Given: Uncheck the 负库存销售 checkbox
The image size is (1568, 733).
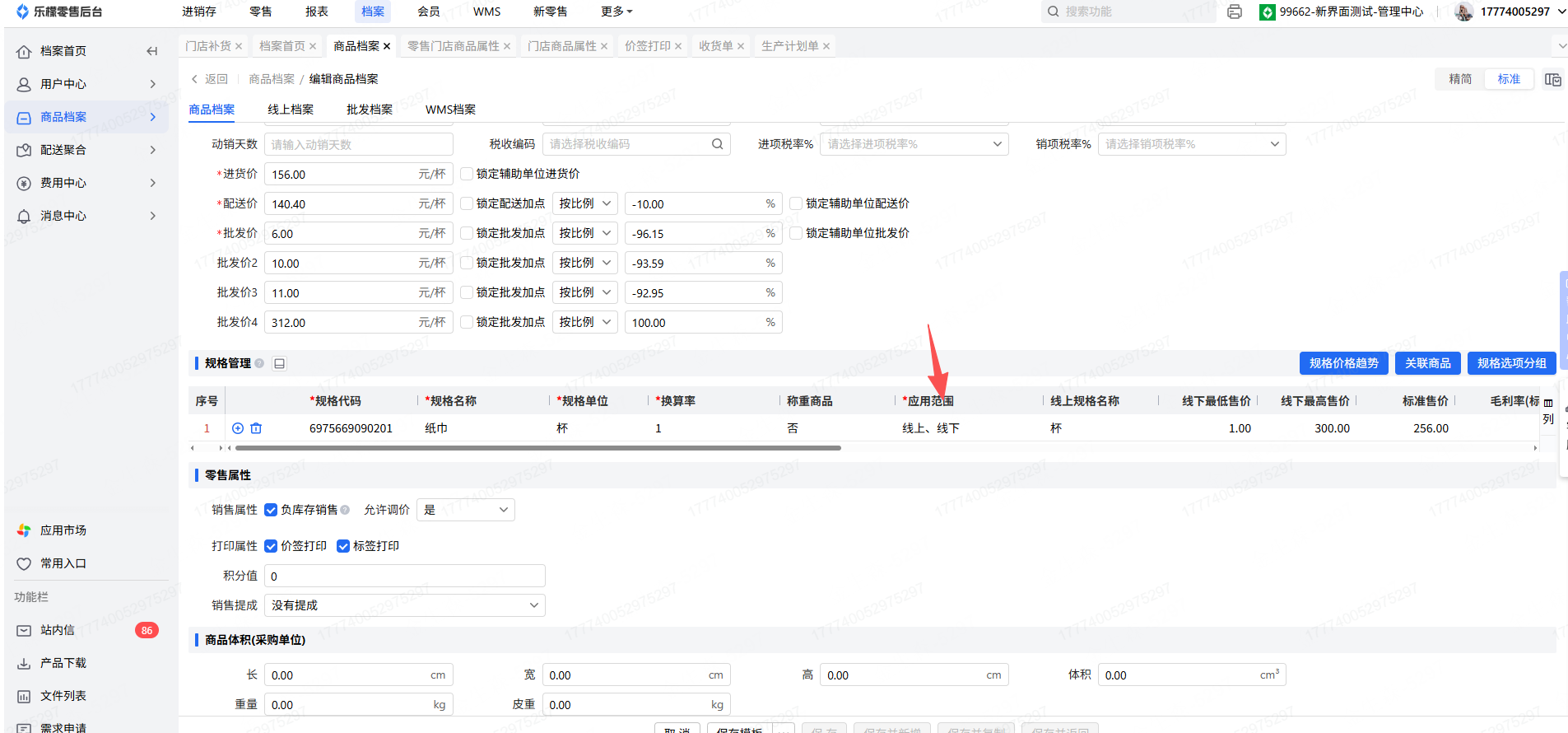Looking at the screenshot, I should (x=271, y=510).
